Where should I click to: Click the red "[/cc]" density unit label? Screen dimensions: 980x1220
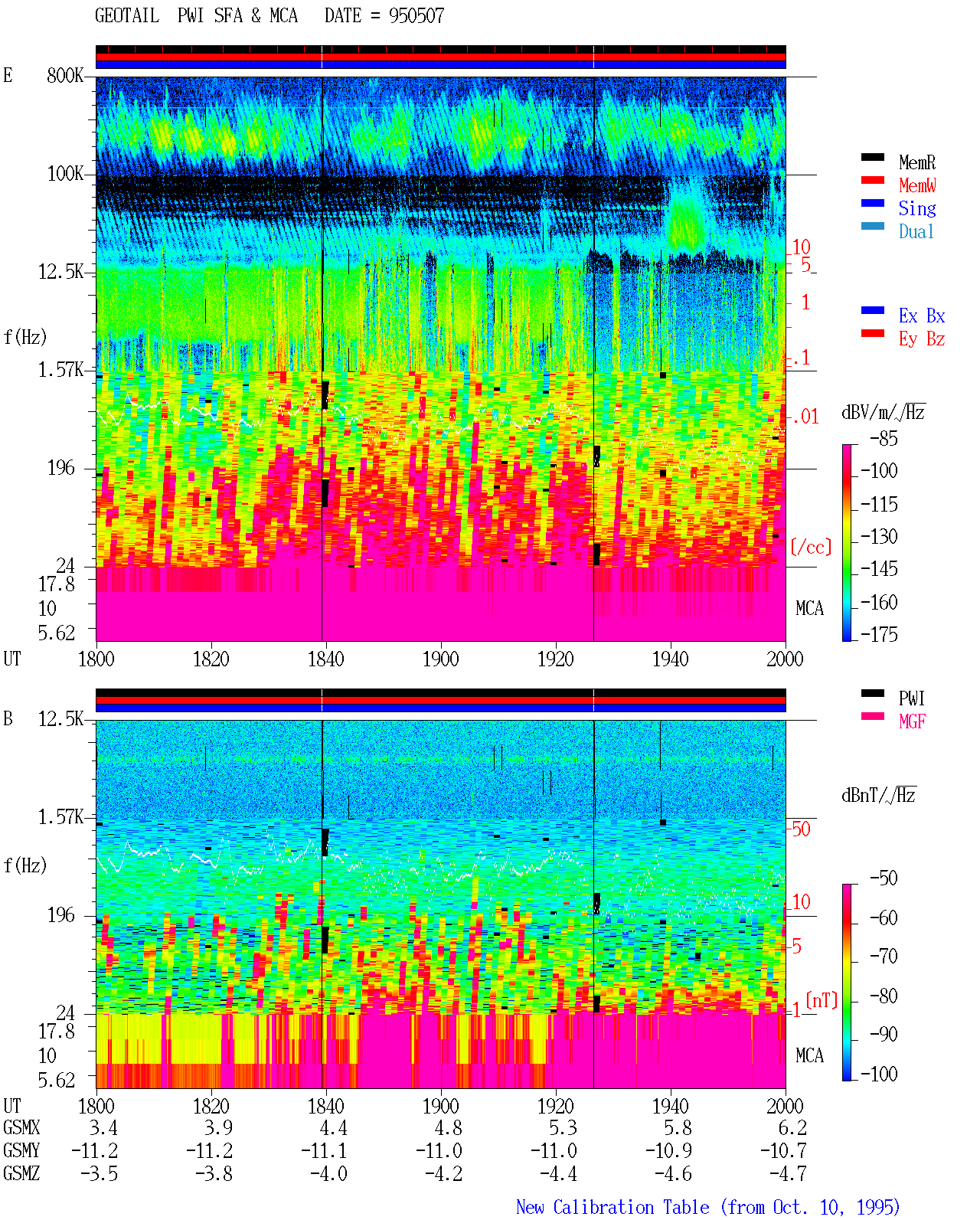(811, 547)
